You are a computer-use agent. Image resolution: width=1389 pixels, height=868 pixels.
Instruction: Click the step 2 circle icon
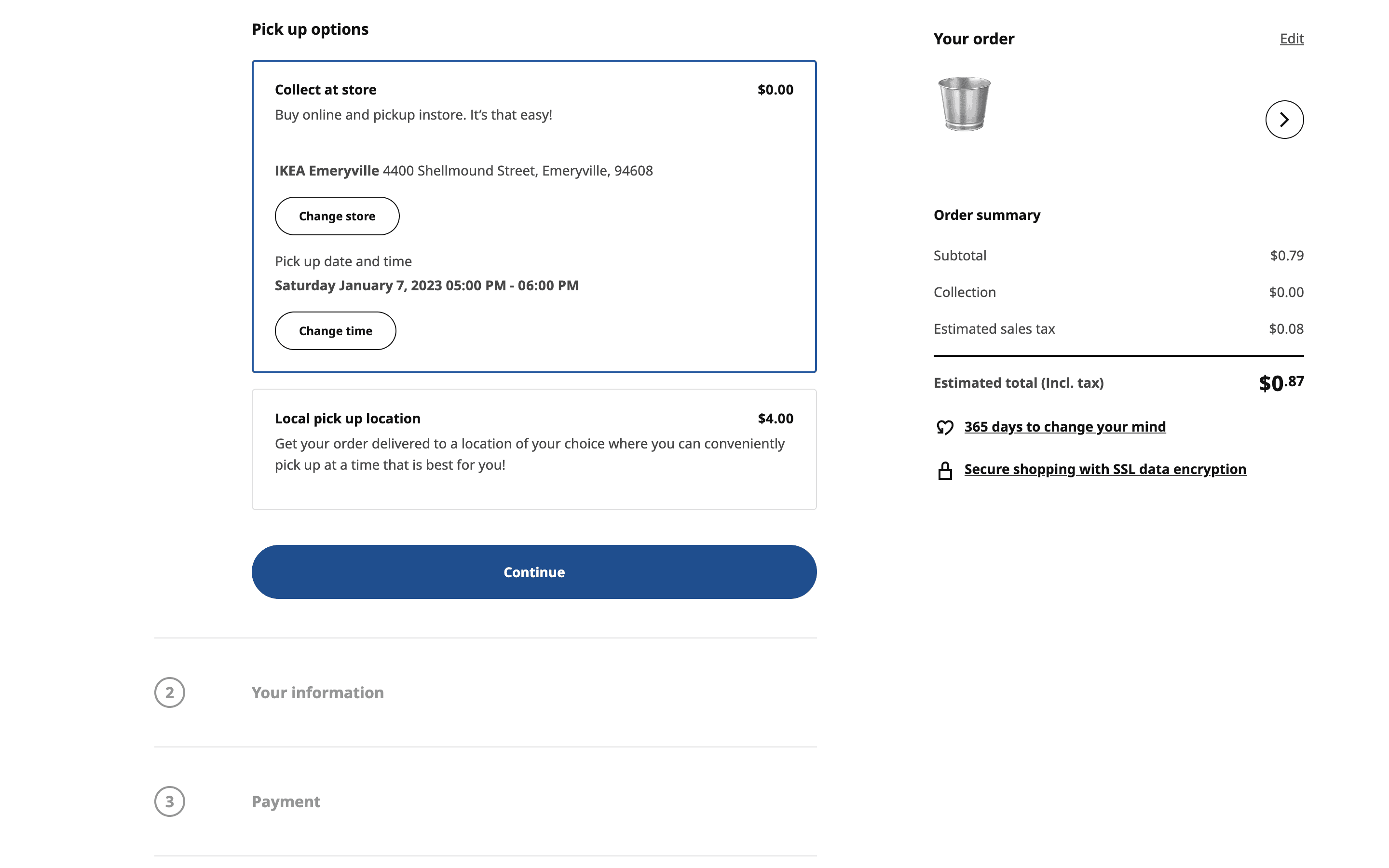coord(169,692)
